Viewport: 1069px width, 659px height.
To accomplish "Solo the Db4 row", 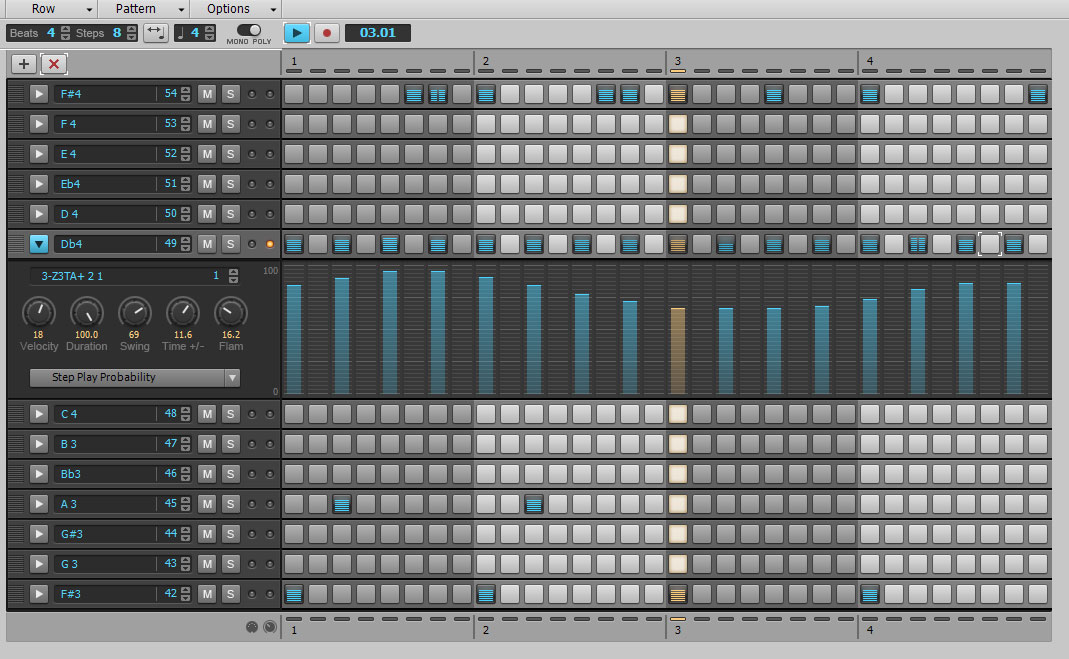I will click(230, 244).
